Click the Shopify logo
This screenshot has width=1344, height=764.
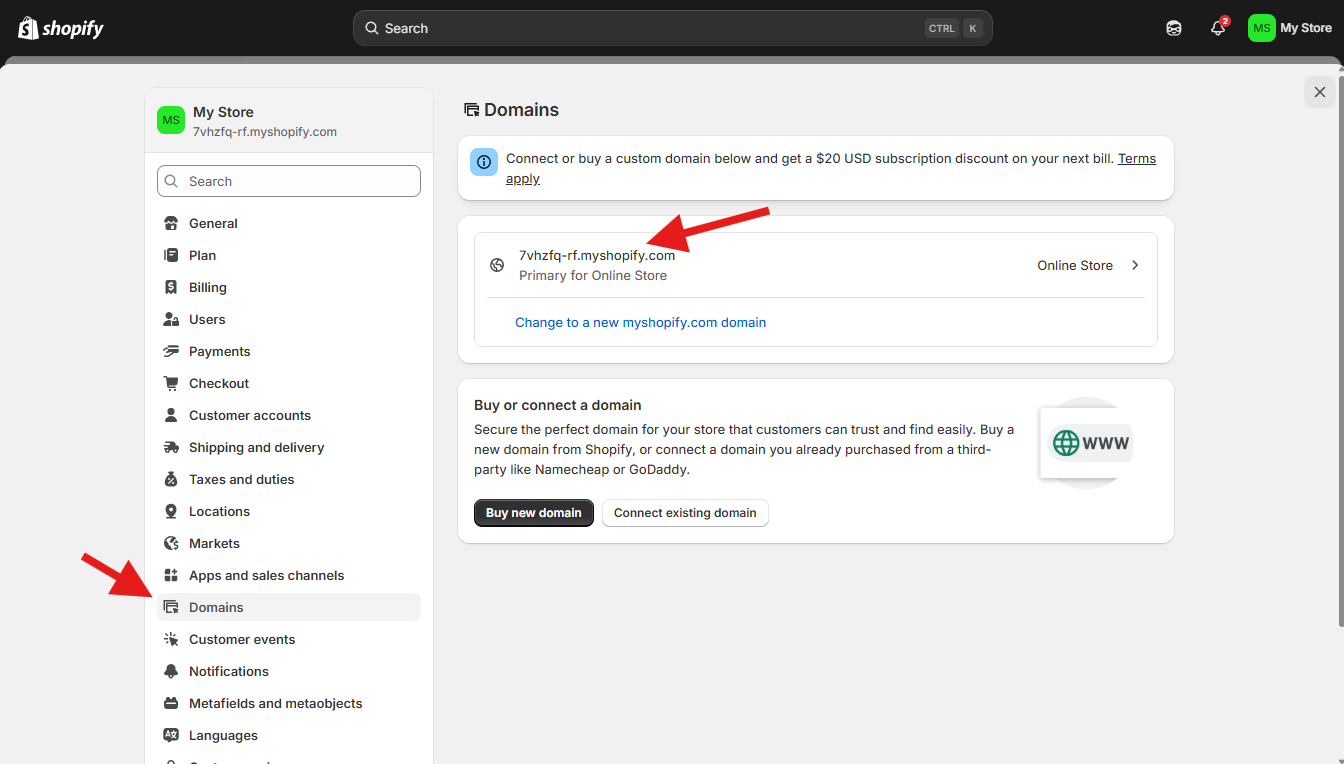pyautogui.click(x=61, y=28)
